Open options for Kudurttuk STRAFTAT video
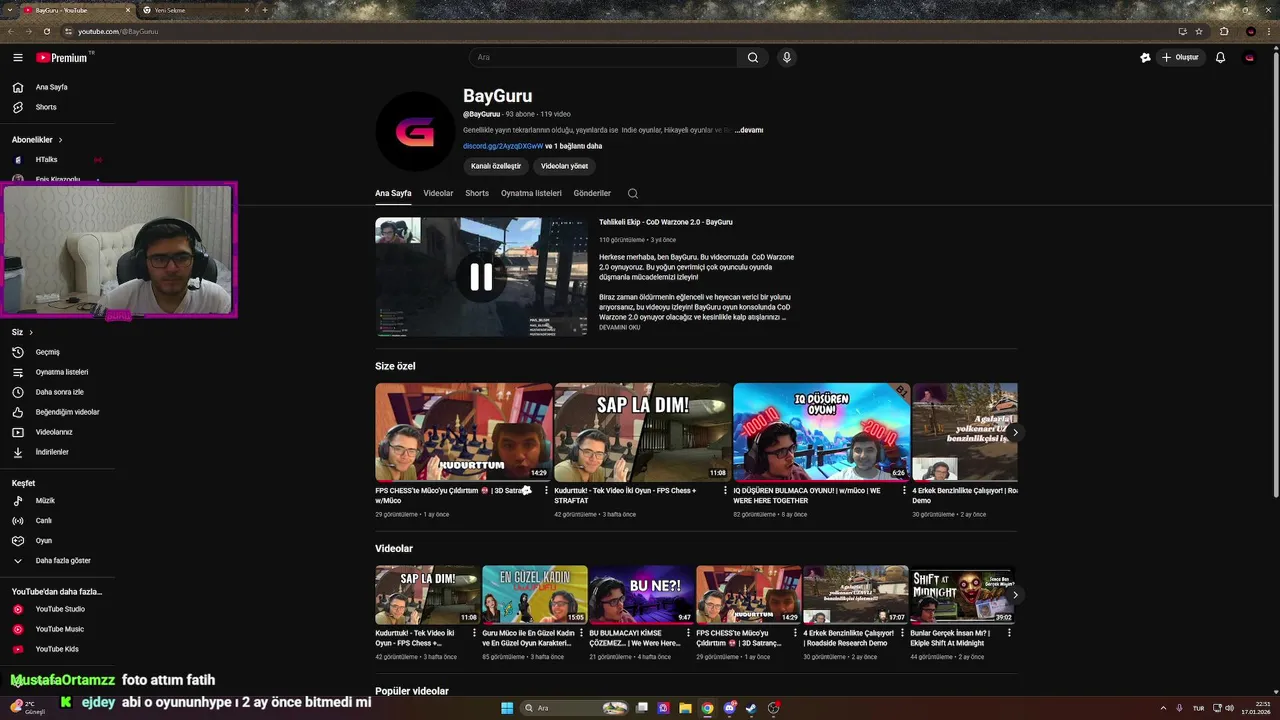 pos(725,491)
